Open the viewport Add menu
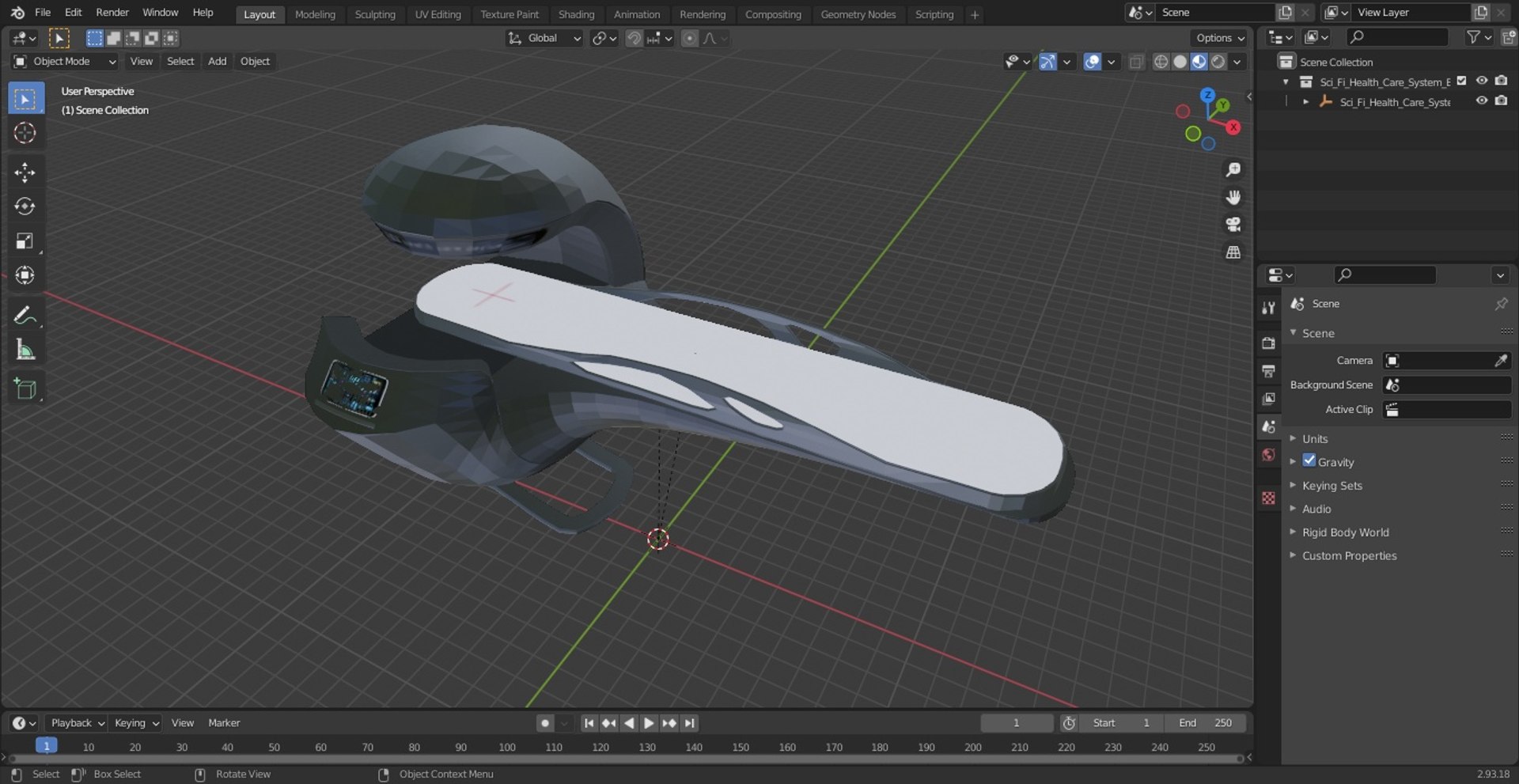 [217, 62]
